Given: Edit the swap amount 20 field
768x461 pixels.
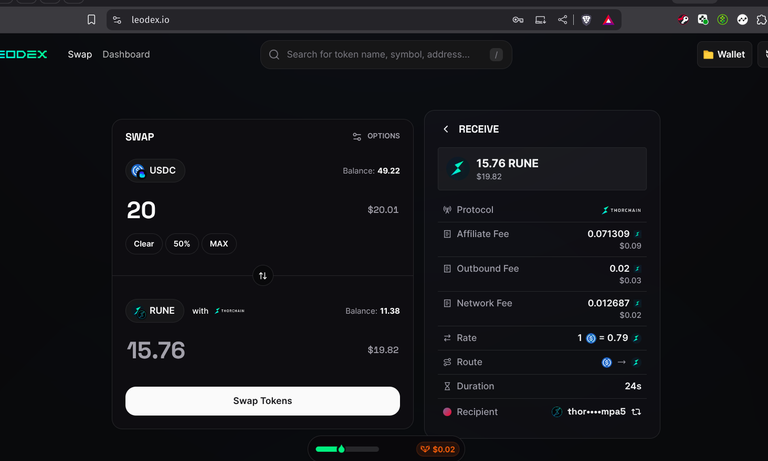Looking at the screenshot, I should (x=141, y=210).
